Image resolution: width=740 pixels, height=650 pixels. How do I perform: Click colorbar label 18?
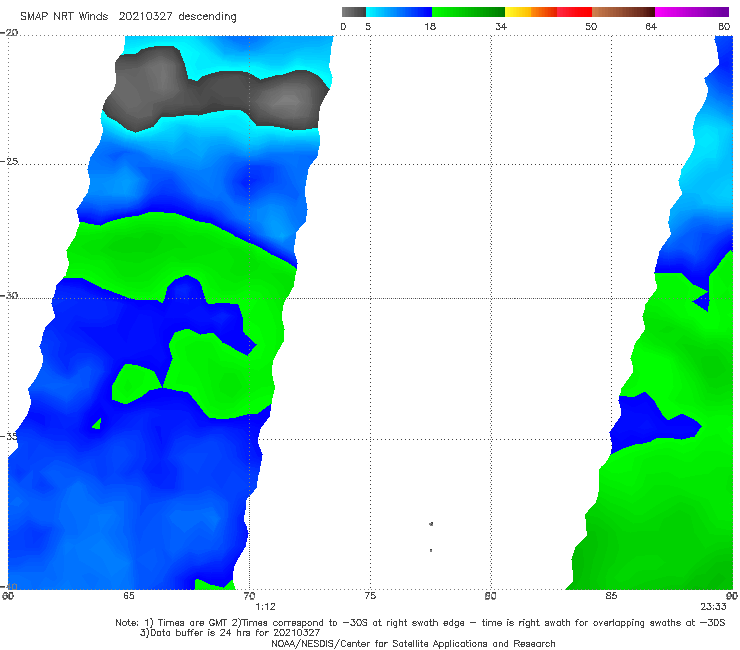coord(430,27)
